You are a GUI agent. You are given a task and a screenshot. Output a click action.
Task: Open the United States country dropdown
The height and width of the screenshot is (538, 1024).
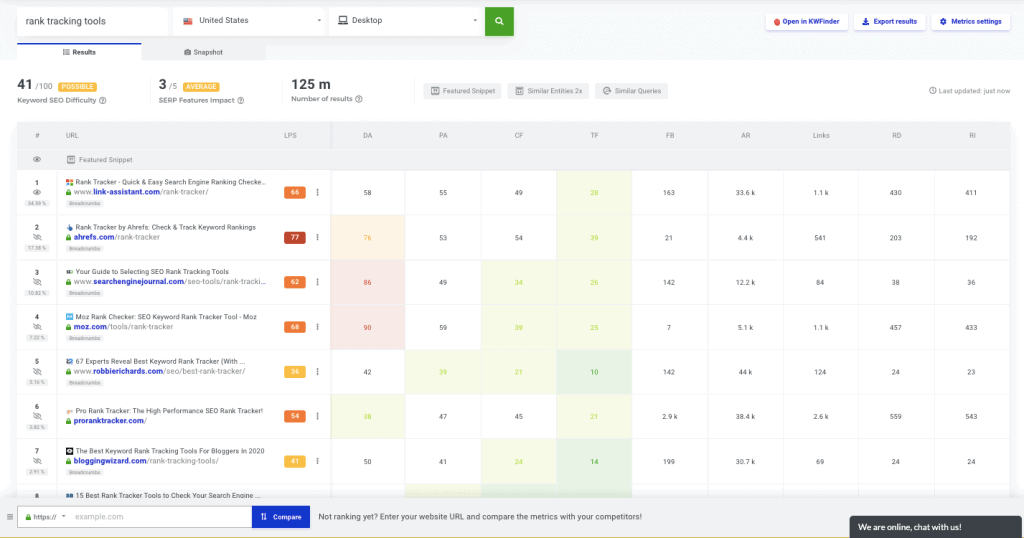(x=249, y=21)
